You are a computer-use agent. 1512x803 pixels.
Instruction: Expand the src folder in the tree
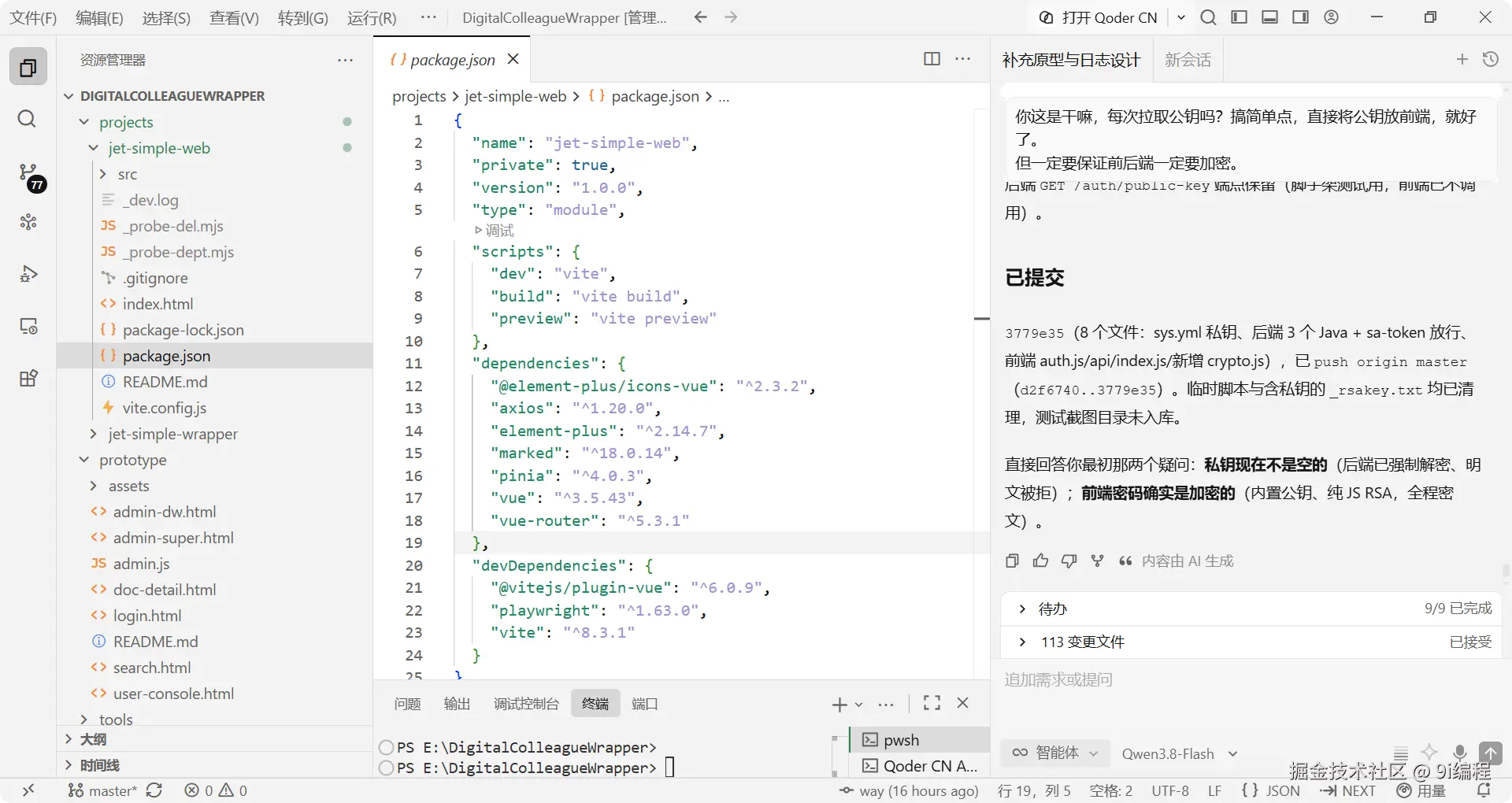click(x=103, y=174)
